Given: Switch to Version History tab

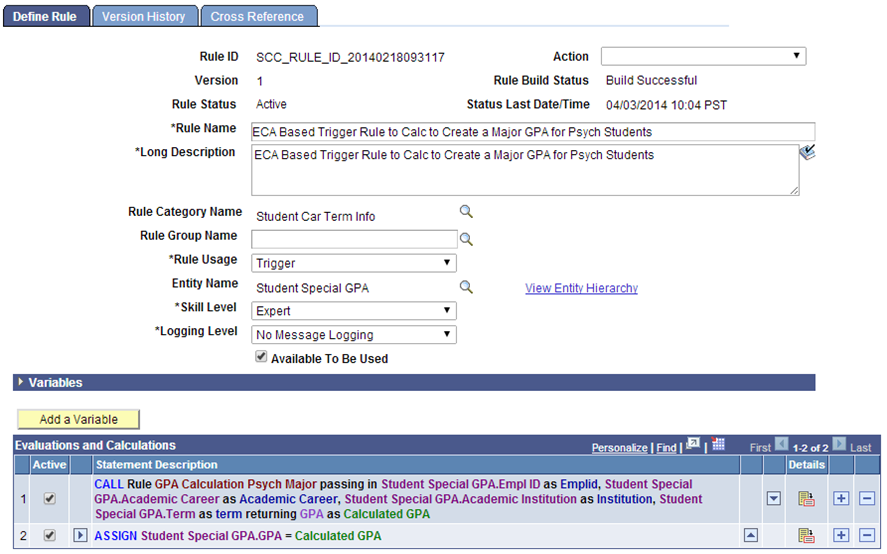Looking at the screenshot, I should coord(144,16).
